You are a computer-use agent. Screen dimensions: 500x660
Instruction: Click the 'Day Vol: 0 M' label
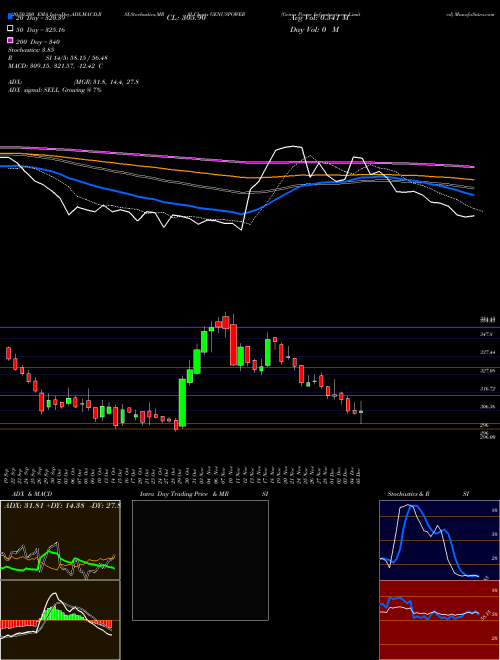click(x=314, y=30)
